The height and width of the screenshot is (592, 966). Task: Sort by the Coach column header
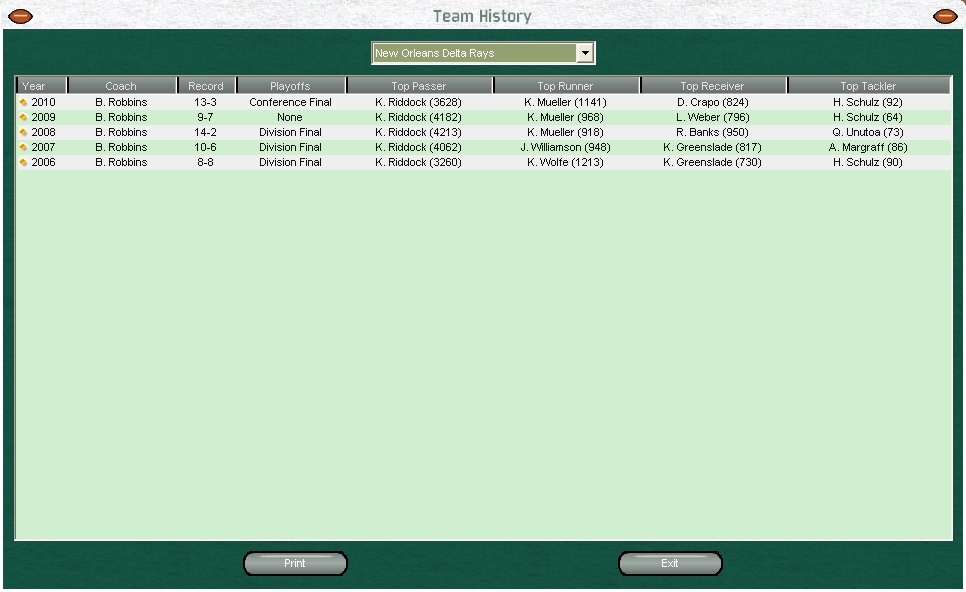(121, 86)
